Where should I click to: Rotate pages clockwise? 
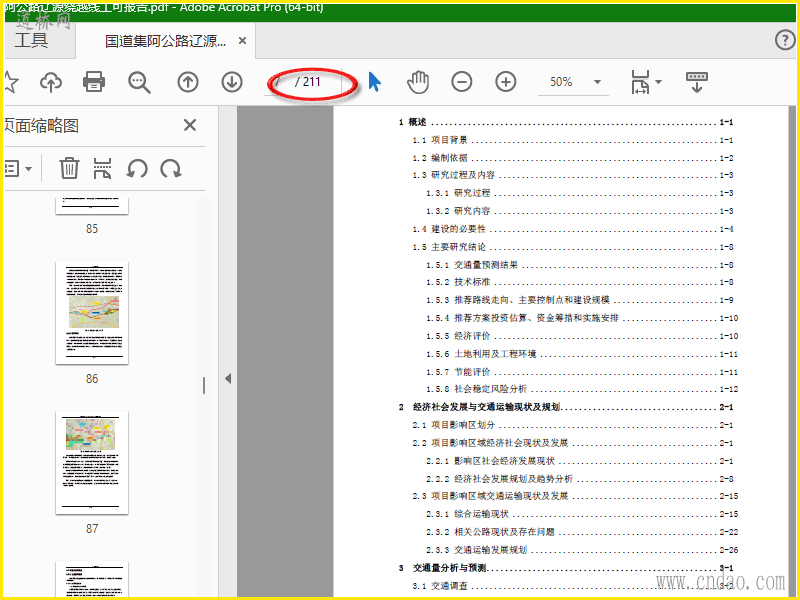(171, 168)
